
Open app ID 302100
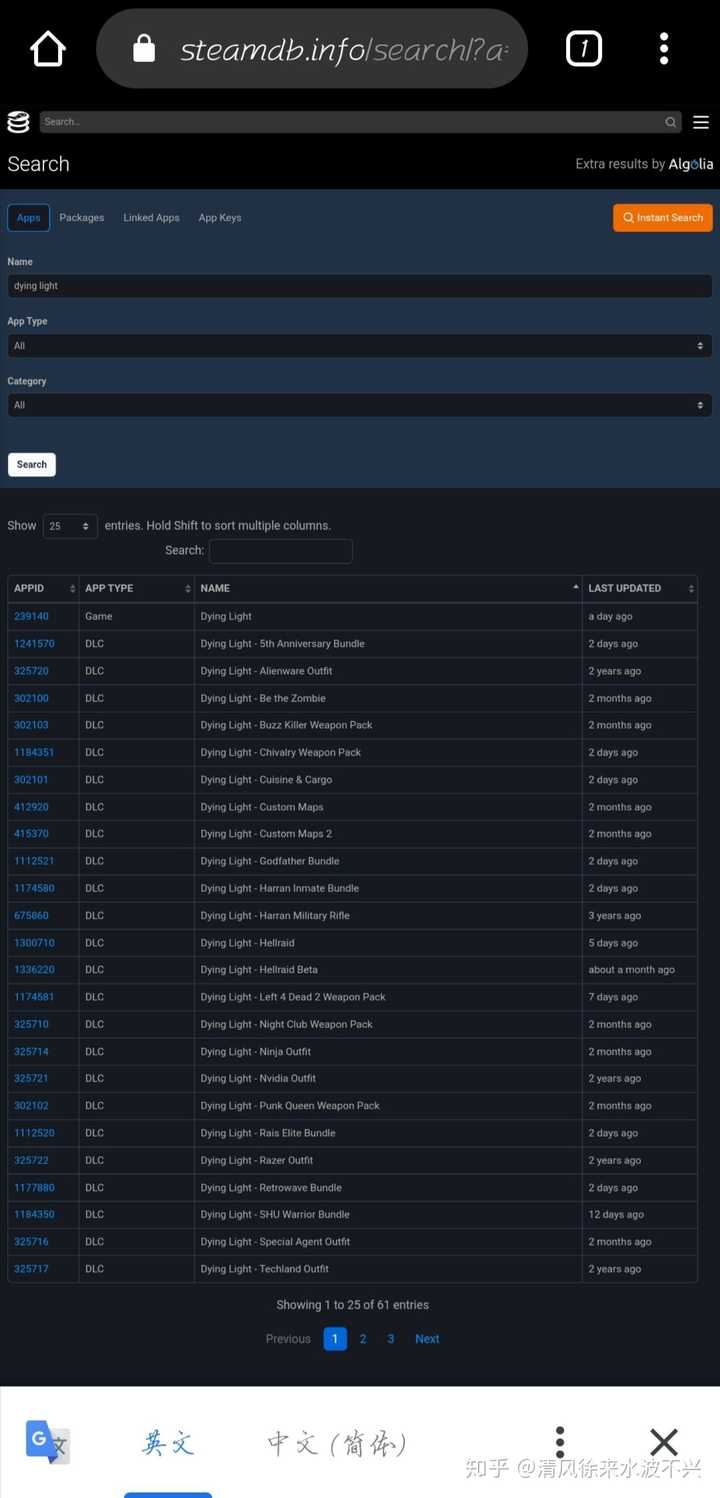[x=32, y=698]
